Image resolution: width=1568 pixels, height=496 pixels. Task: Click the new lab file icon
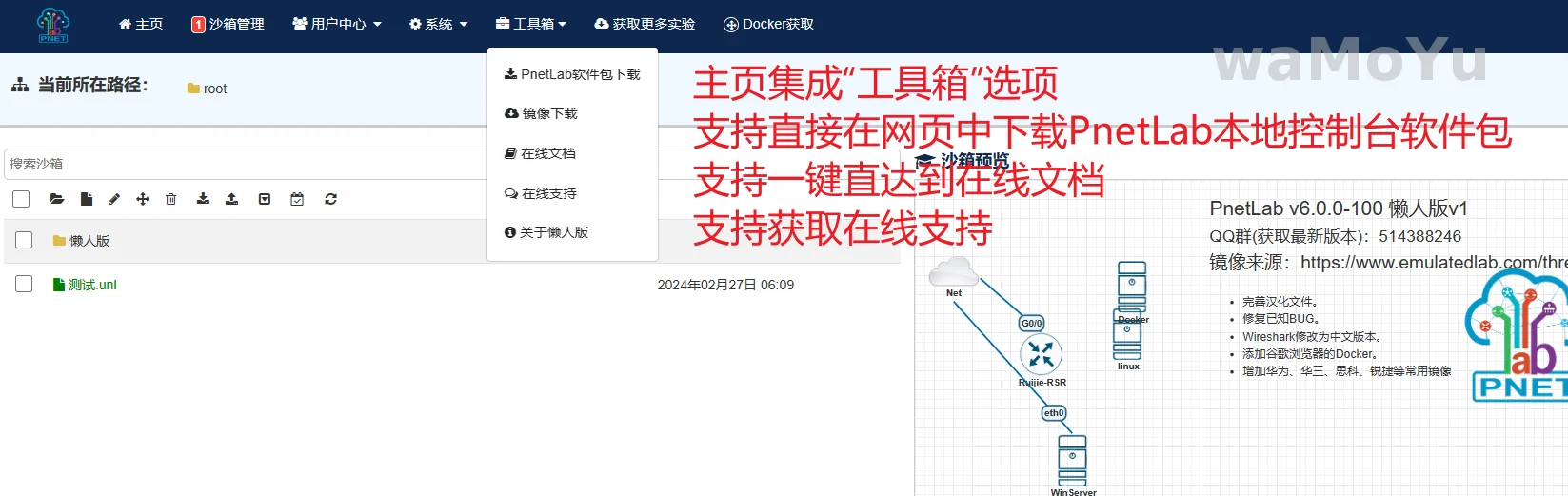click(x=87, y=199)
